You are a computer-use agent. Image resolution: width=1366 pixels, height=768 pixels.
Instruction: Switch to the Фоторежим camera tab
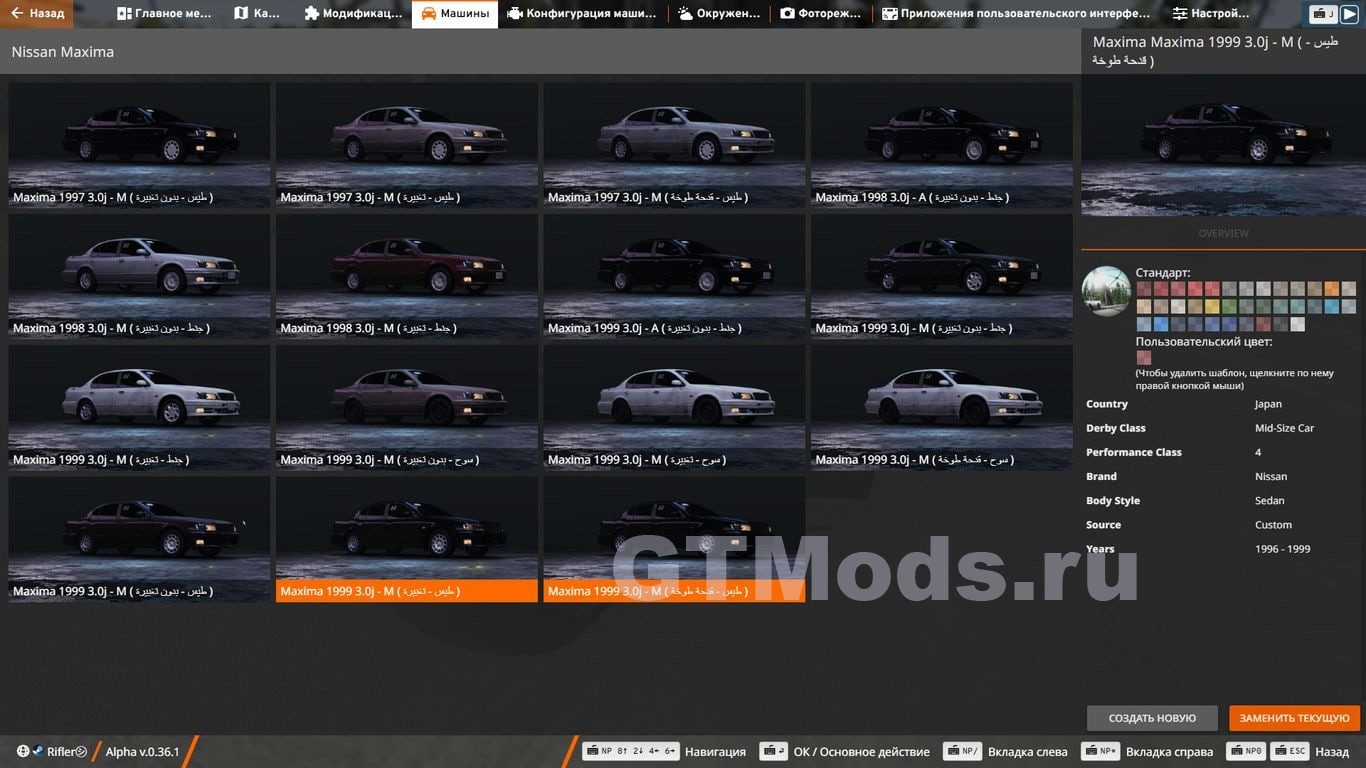pyautogui.click(x=821, y=14)
